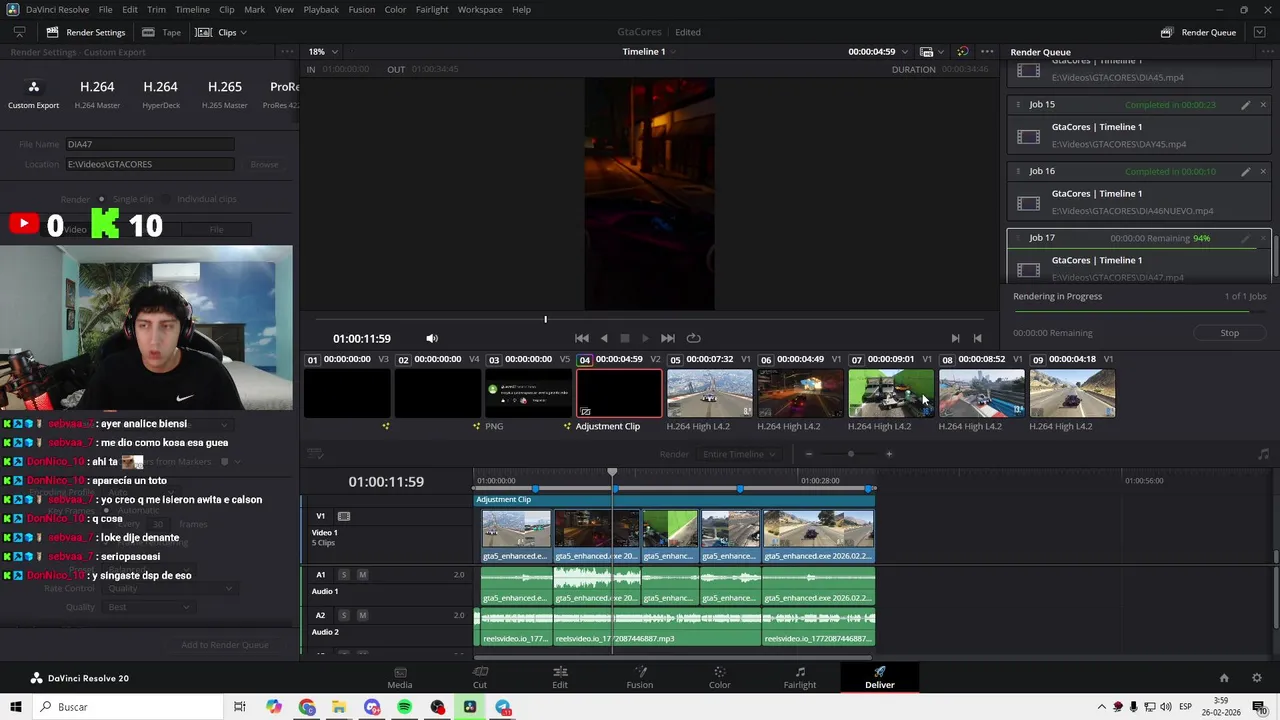This screenshot has width=1280, height=720.
Task: Mute the viewer audio speaker
Action: [x=432, y=338]
